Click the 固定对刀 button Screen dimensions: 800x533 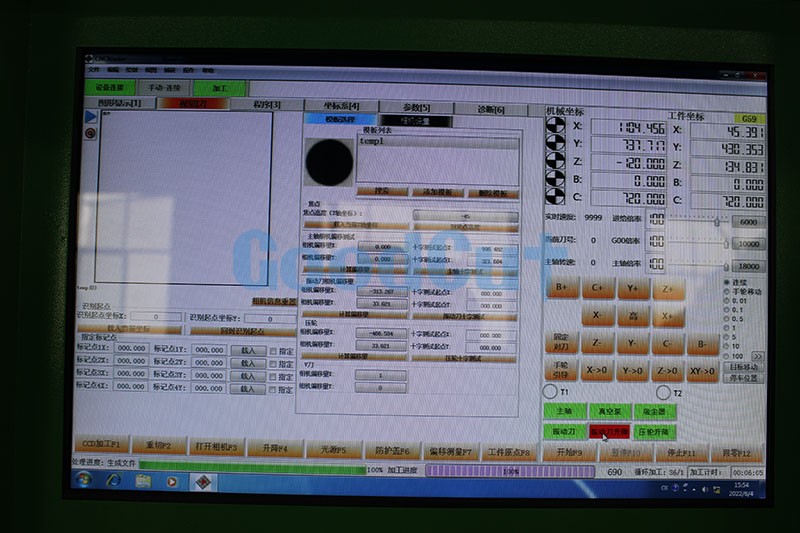(561, 342)
